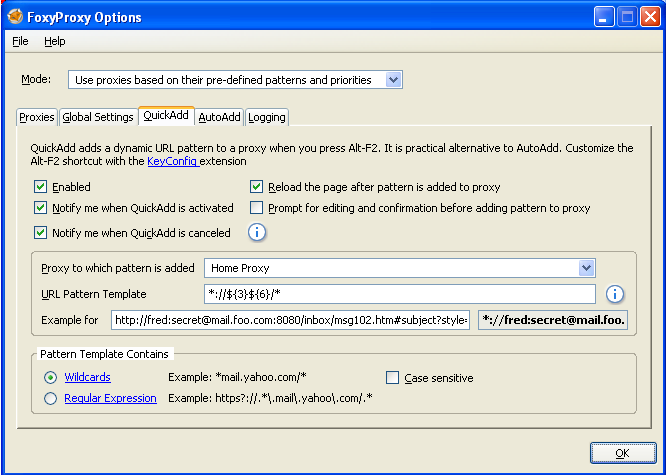Minimize the FoxyProxy Options window
The image size is (666, 475).
[604, 17]
